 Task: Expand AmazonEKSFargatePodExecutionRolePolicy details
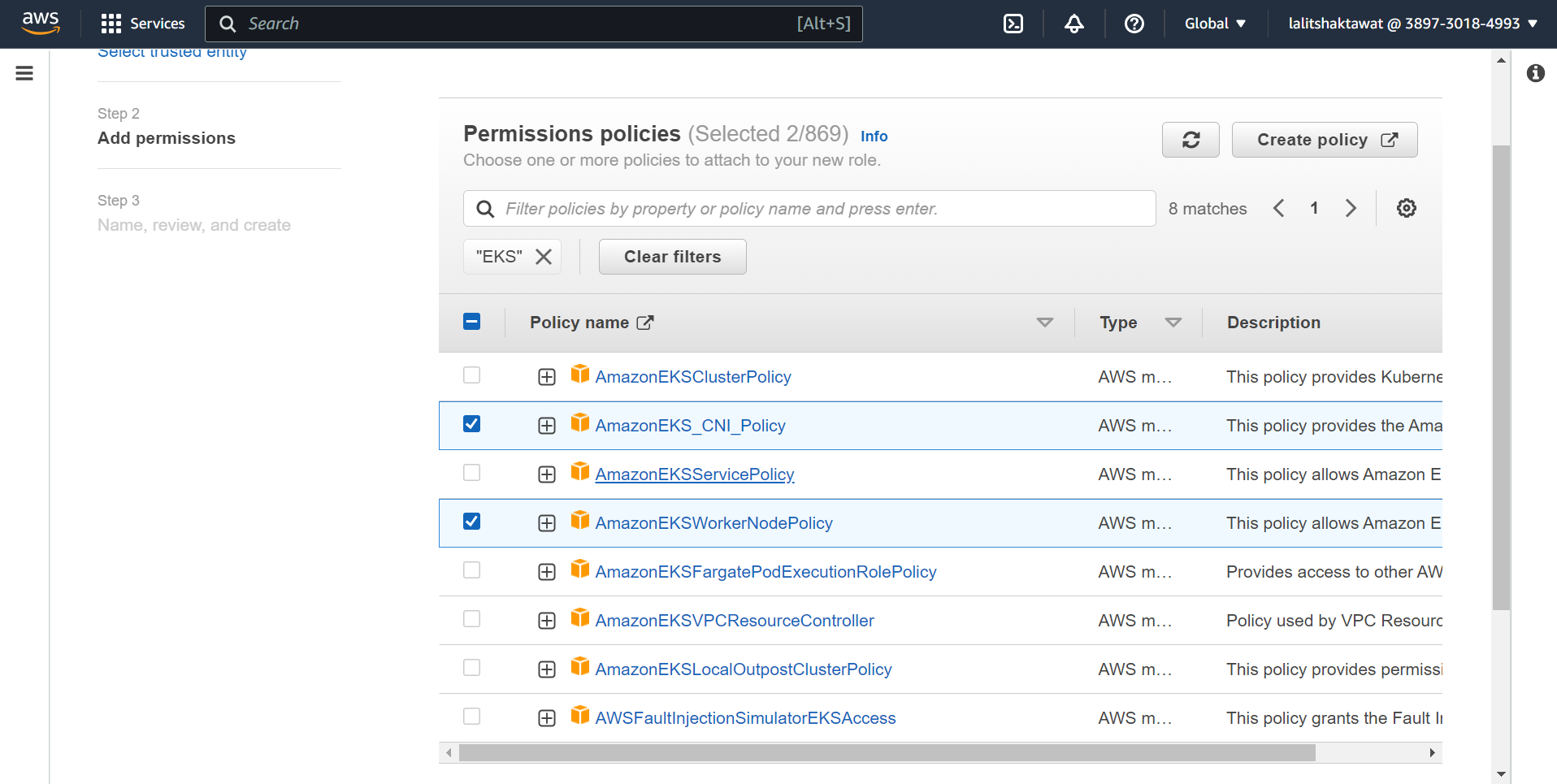pos(547,572)
